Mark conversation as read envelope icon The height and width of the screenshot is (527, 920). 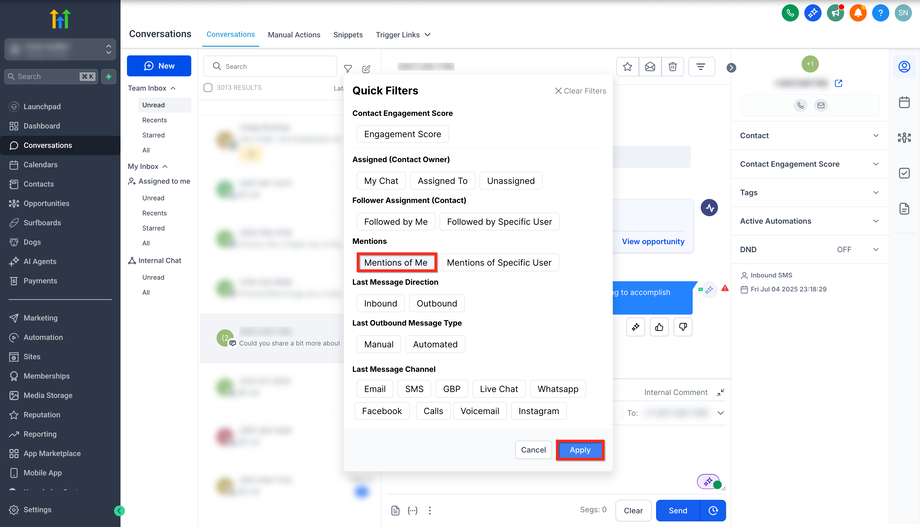pos(650,67)
